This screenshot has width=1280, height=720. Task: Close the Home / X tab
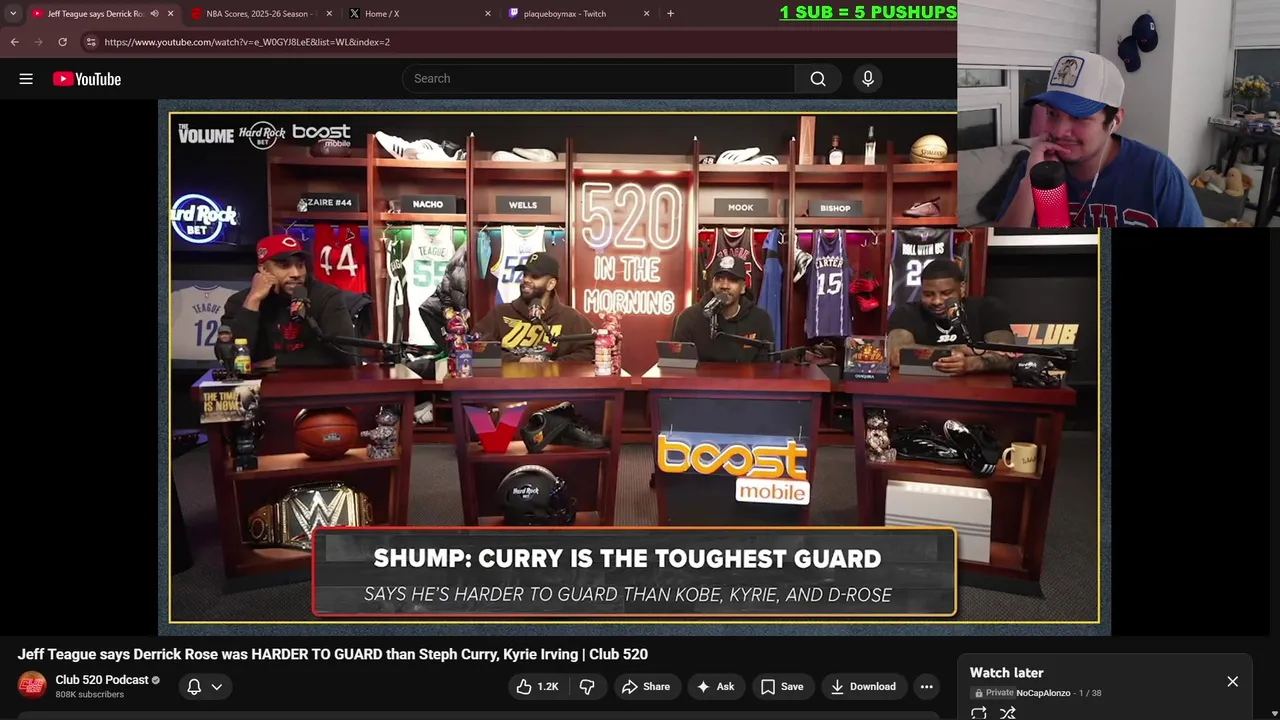pyautogui.click(x=488, y=14)
